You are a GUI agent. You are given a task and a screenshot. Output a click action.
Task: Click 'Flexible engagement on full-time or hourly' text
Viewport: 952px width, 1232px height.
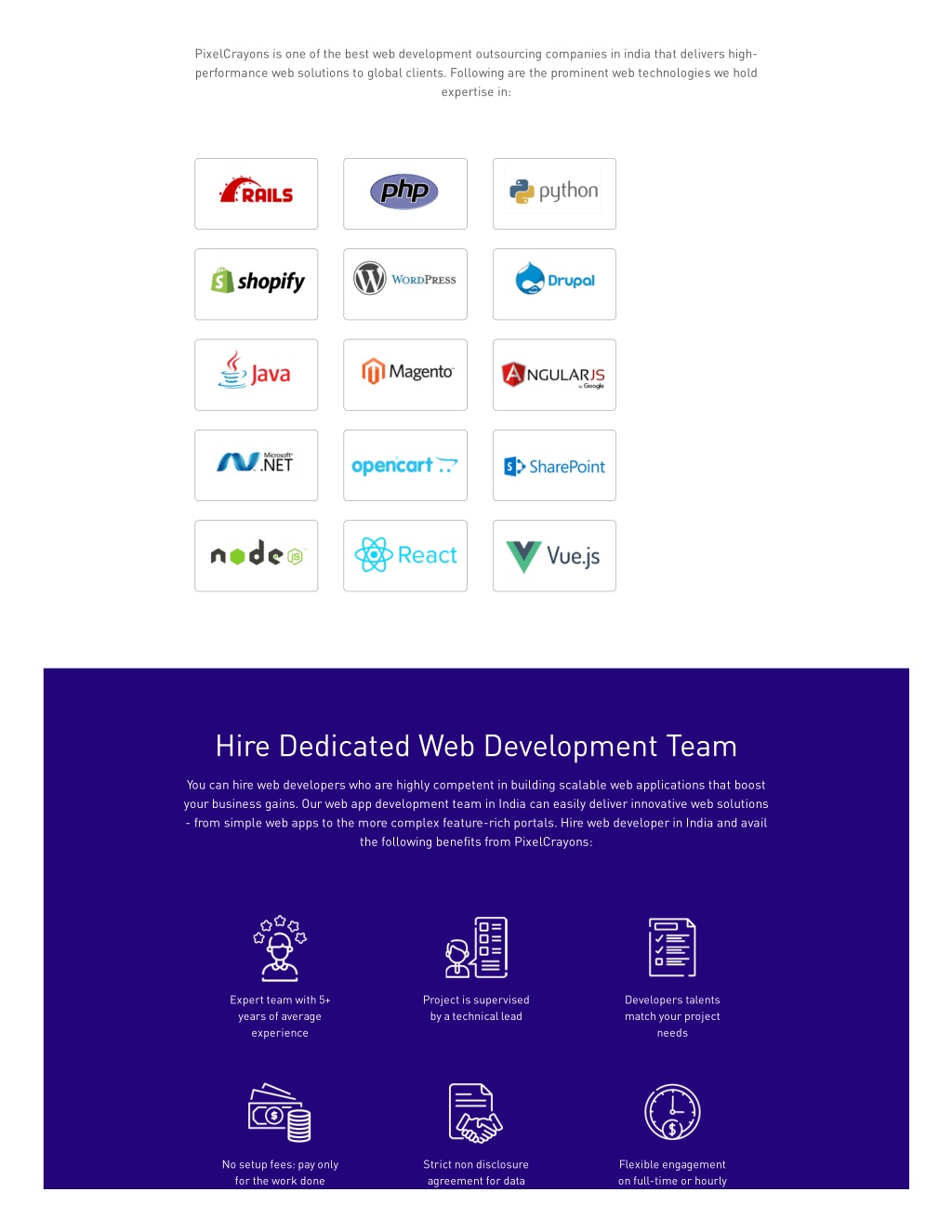click(672, 1172)
